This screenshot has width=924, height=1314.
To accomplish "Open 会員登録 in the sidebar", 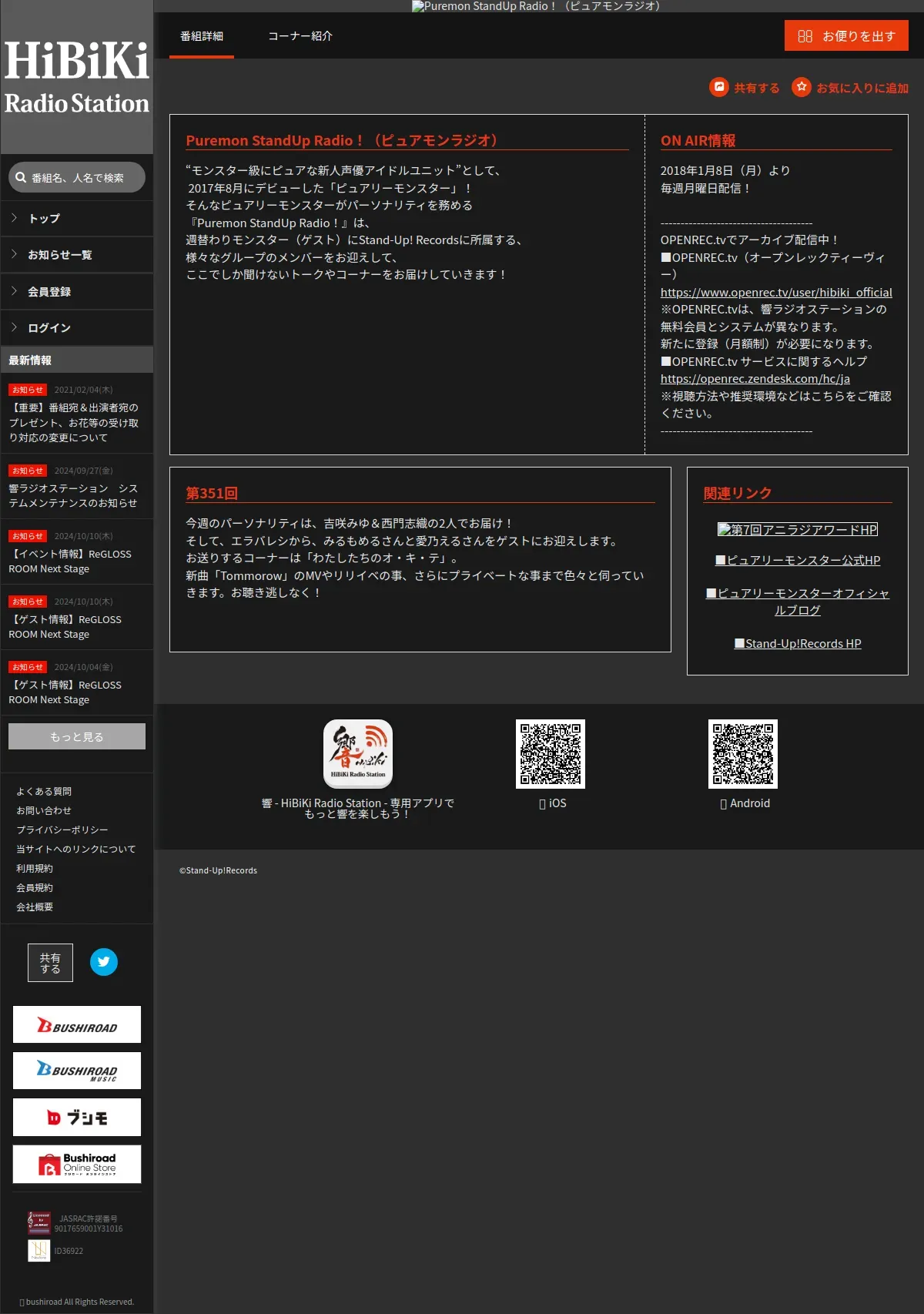I will click(x=77, y=292).
